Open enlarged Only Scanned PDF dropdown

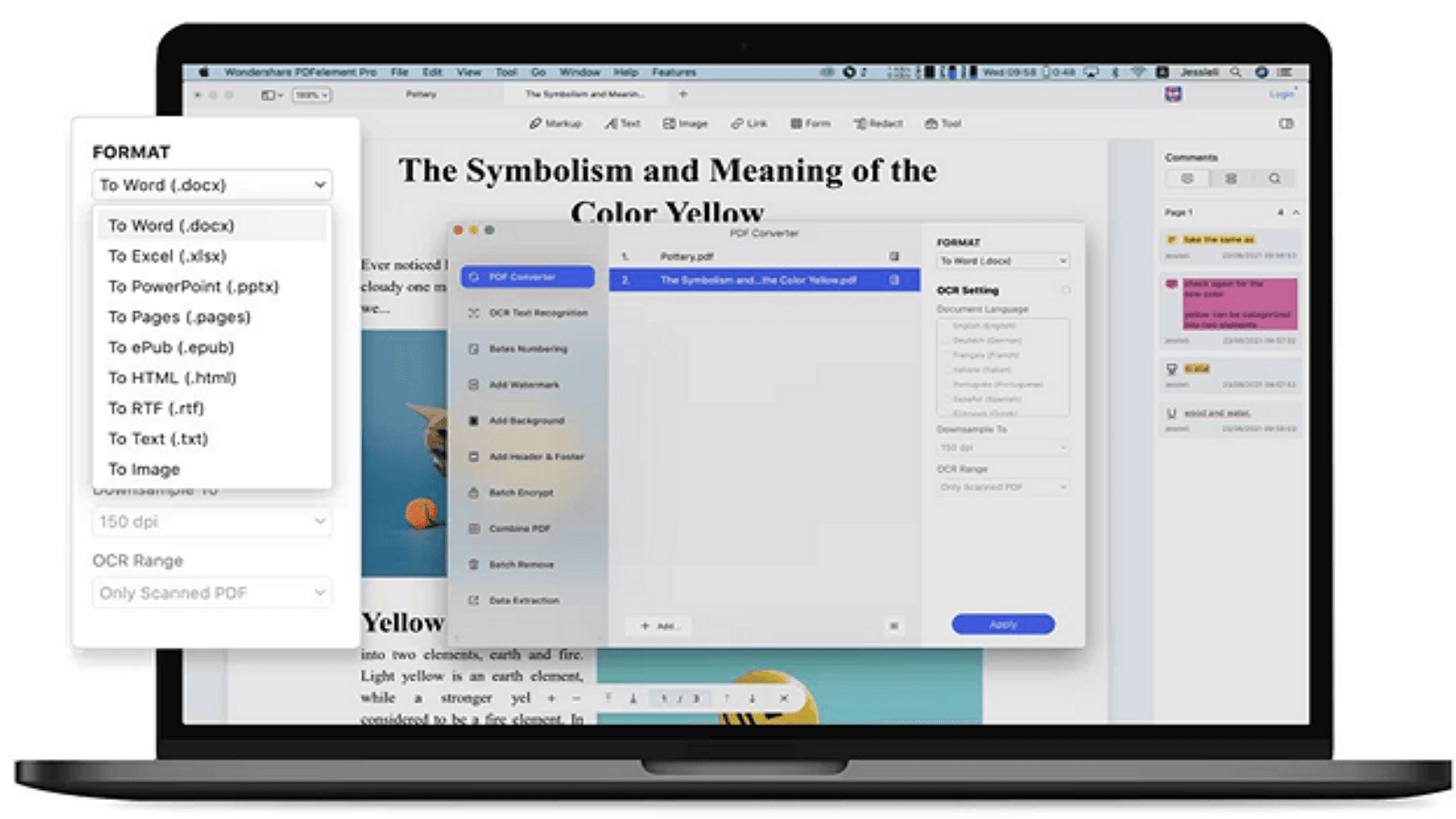click(212, 593)
